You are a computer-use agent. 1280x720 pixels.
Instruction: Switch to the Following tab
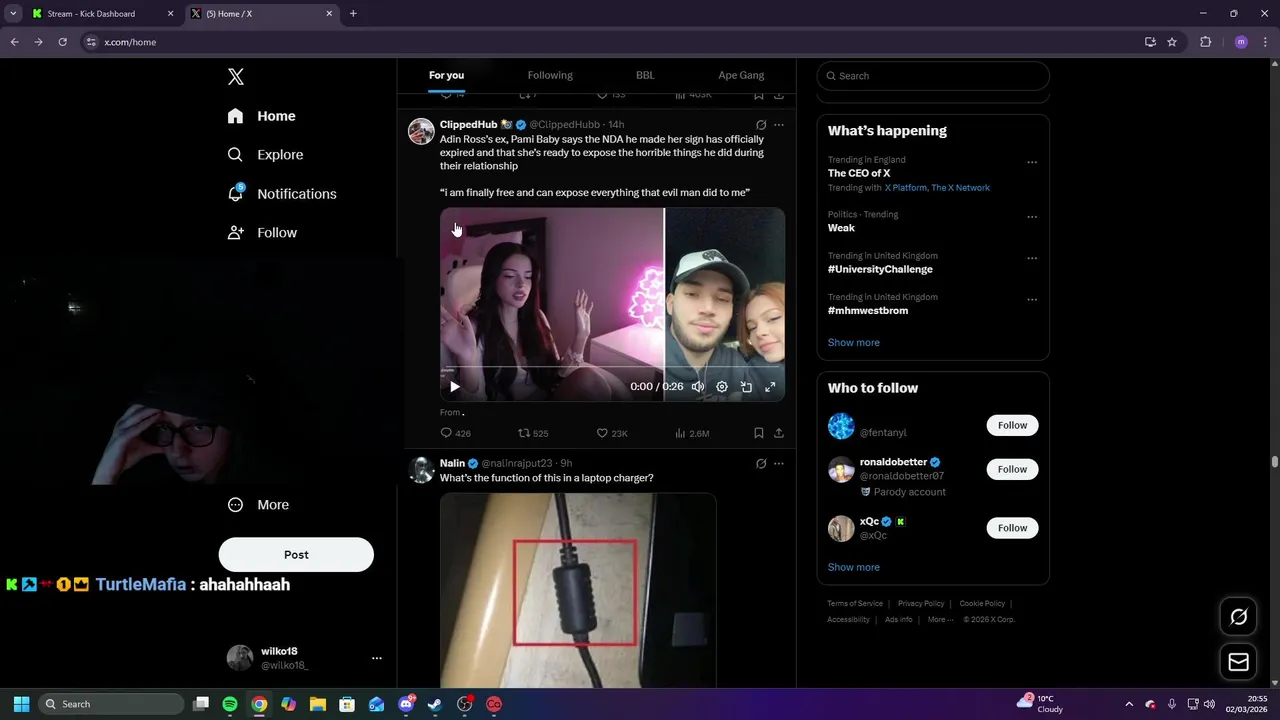point(550,75)
